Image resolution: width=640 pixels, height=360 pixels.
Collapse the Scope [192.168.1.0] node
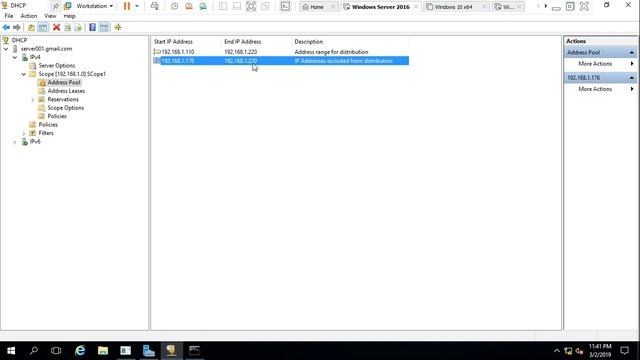coord(24,74)
